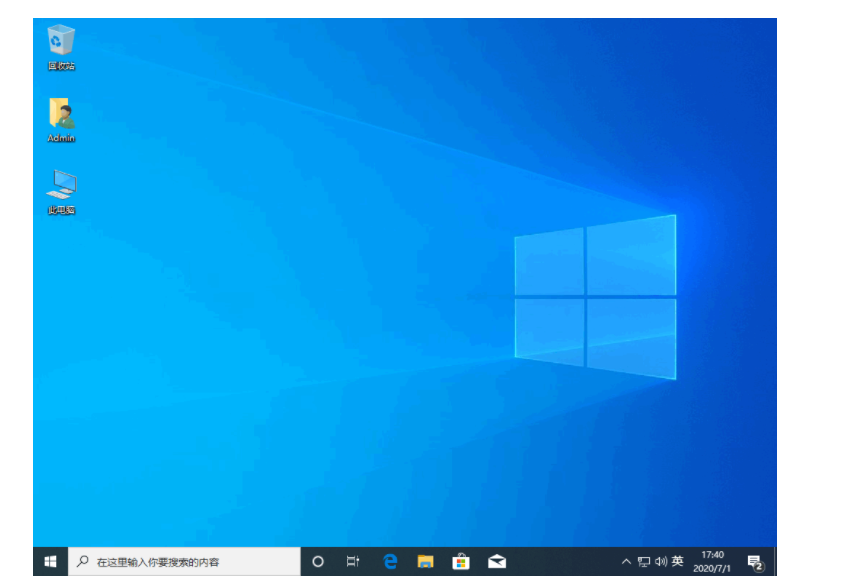Open File Explorer from the taskbar
Screen dimensions: 851x588
pos(425,561)
